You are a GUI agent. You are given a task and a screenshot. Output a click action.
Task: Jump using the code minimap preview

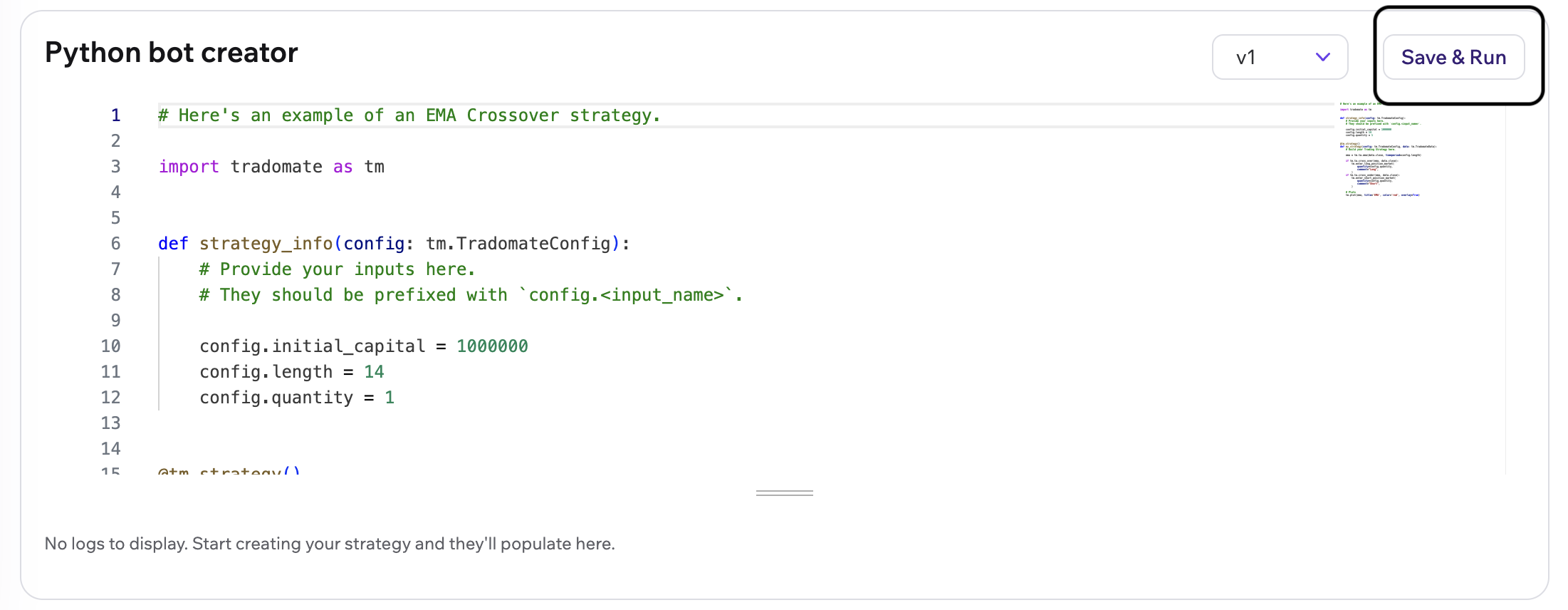(x=1380, y=150)
